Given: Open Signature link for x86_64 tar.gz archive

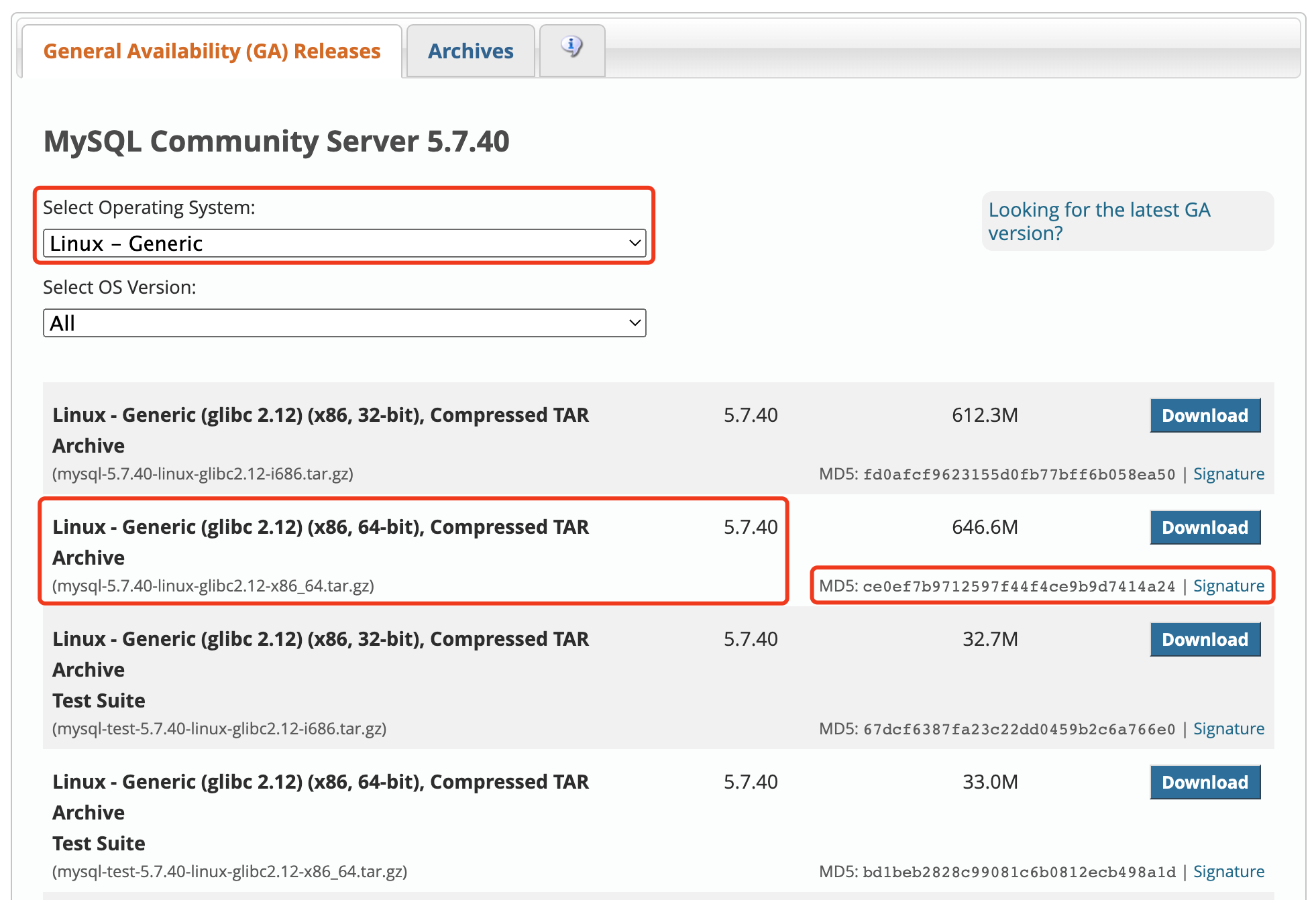Looking at the screenshot, I should 1228,586.
